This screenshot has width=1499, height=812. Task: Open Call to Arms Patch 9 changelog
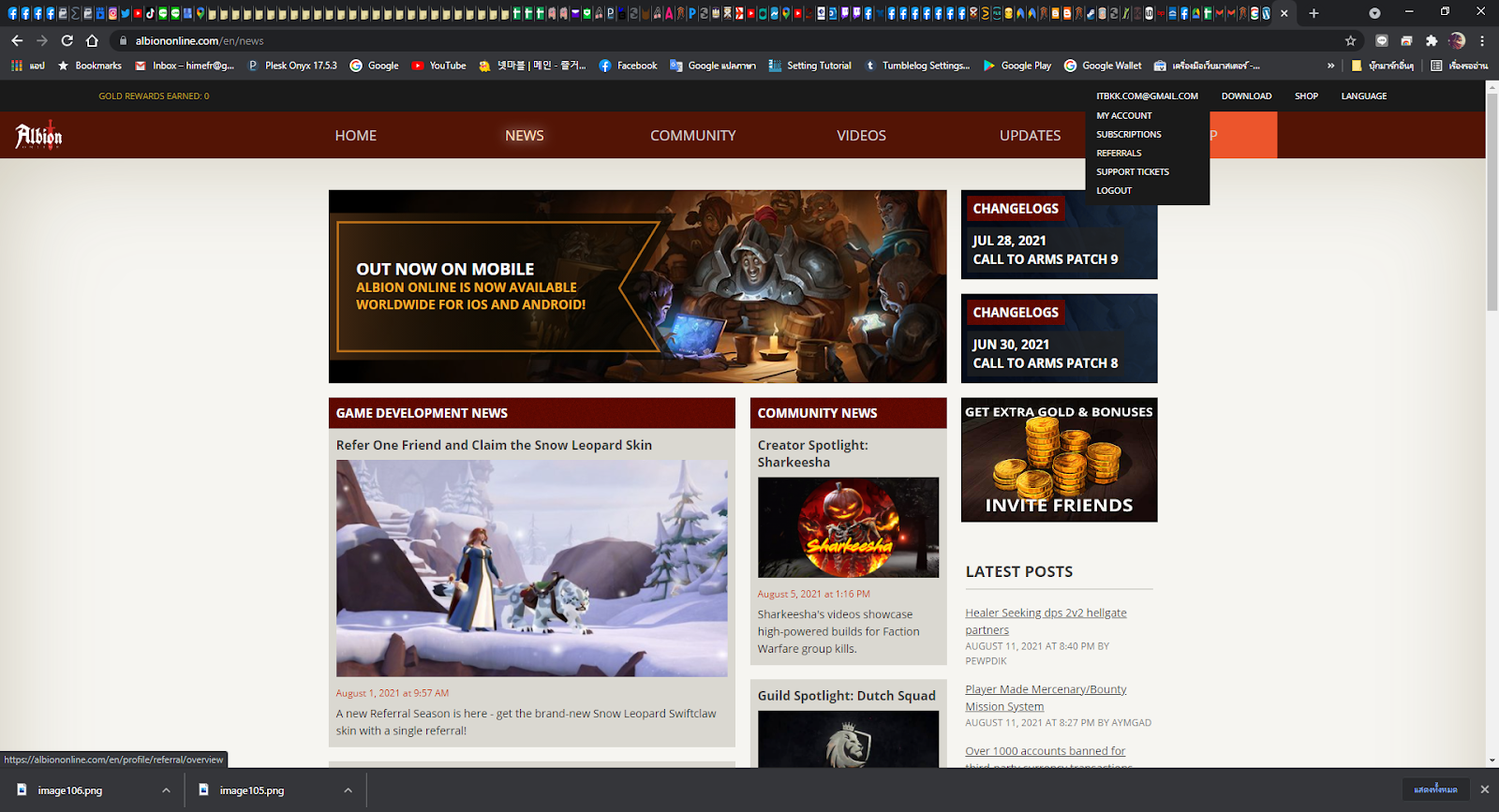coord(1059,234)
